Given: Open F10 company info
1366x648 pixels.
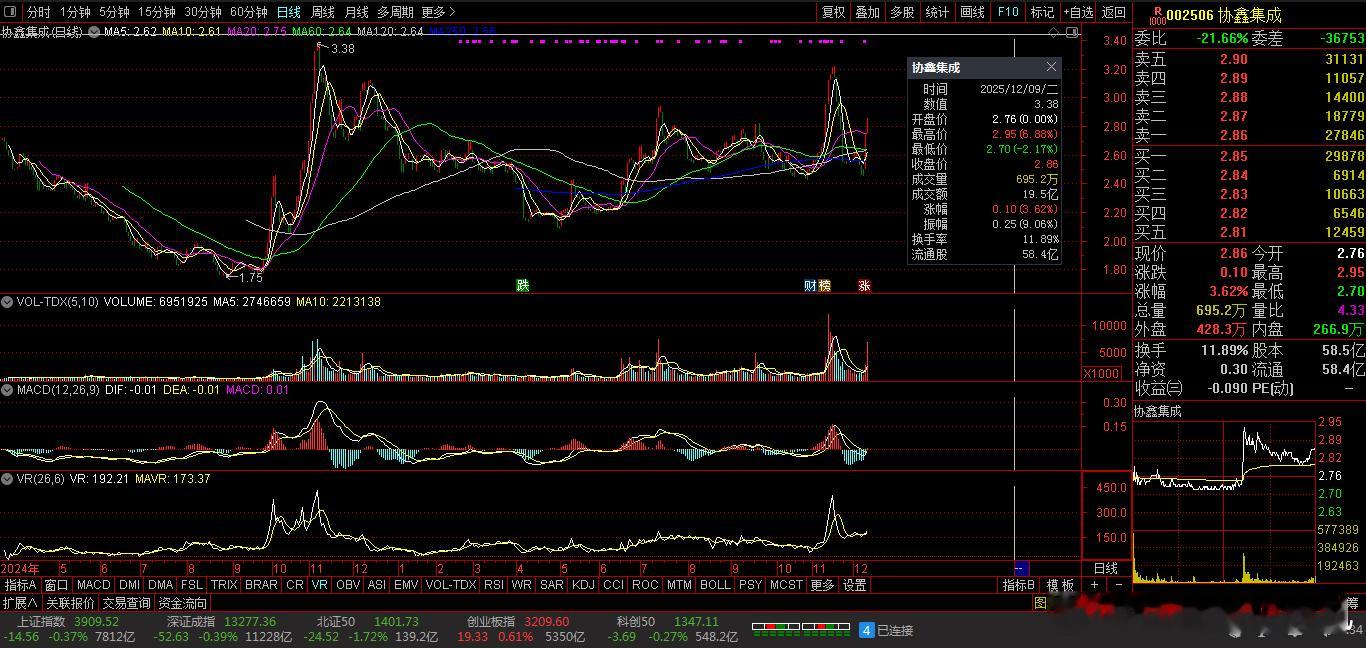Looking at the screenshot, I should click(1008, 12).
